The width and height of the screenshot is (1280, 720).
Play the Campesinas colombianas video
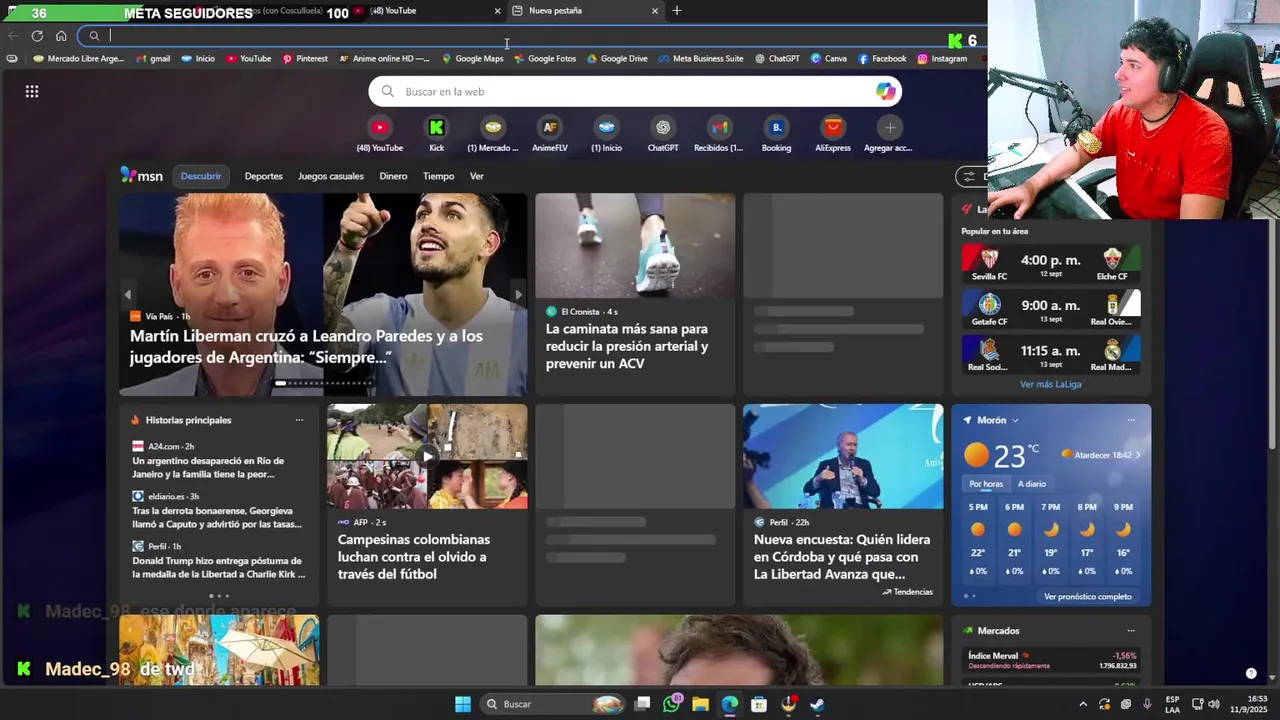coord(427,456)
